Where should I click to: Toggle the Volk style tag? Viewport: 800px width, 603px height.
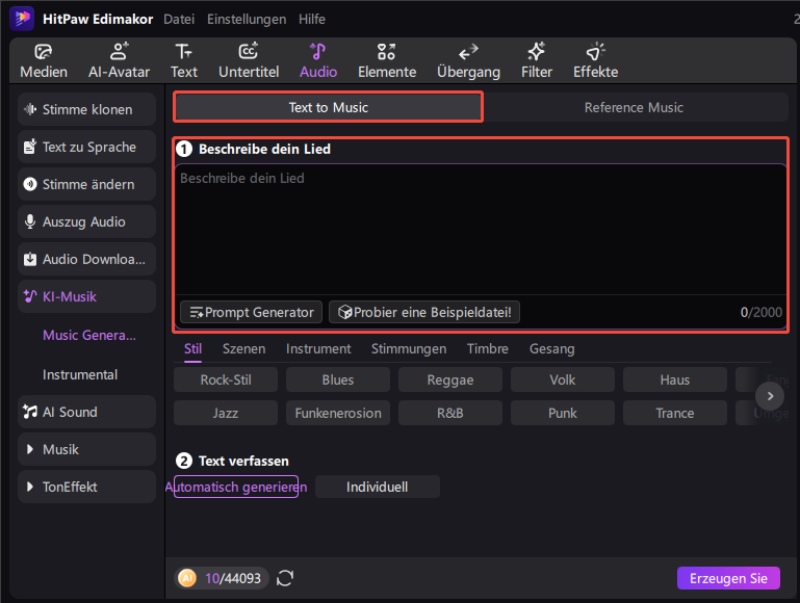click(562, 380)
